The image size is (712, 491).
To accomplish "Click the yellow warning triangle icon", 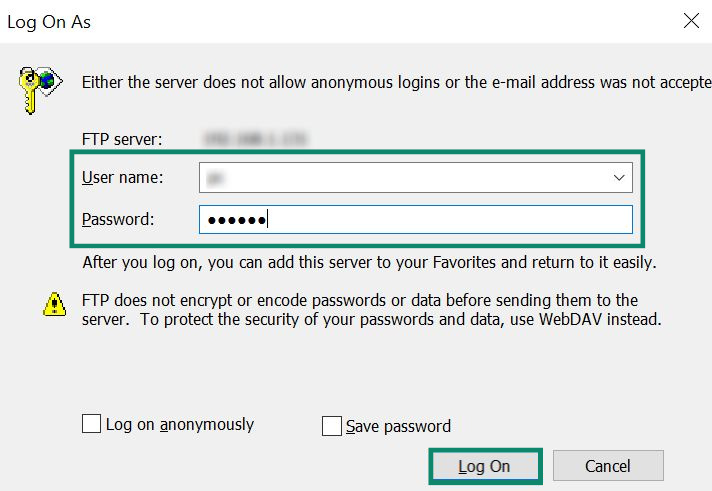I will [x=54, y=304].
